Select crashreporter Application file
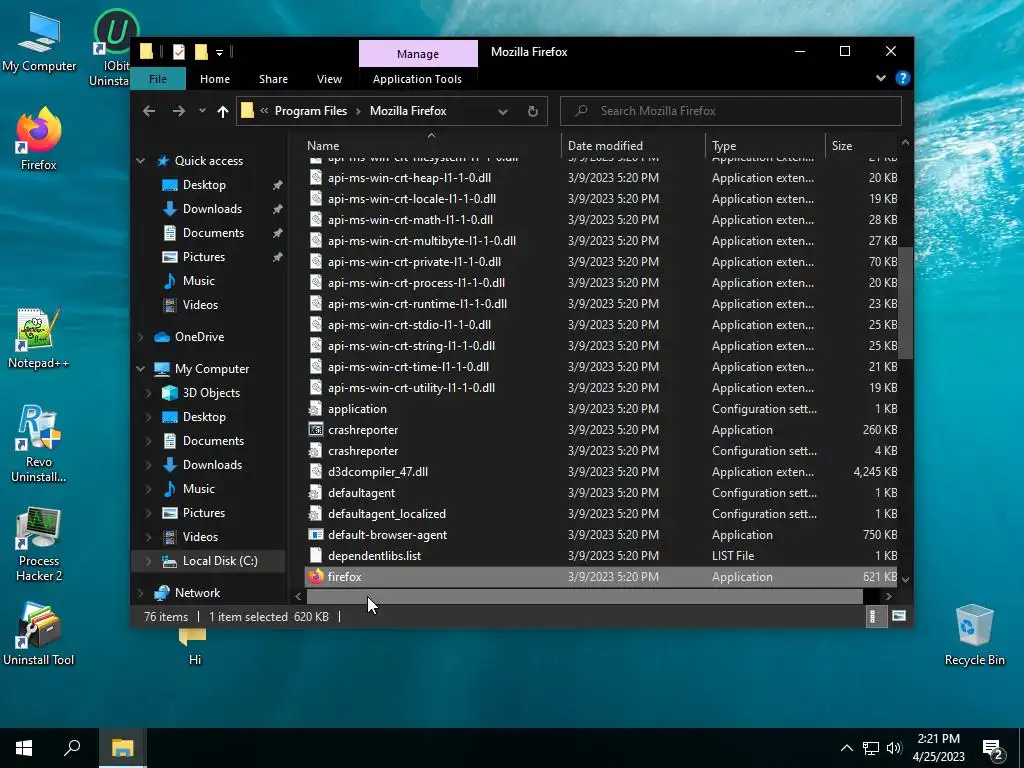This screenshot has height=768, width=1024. point(601,430)
